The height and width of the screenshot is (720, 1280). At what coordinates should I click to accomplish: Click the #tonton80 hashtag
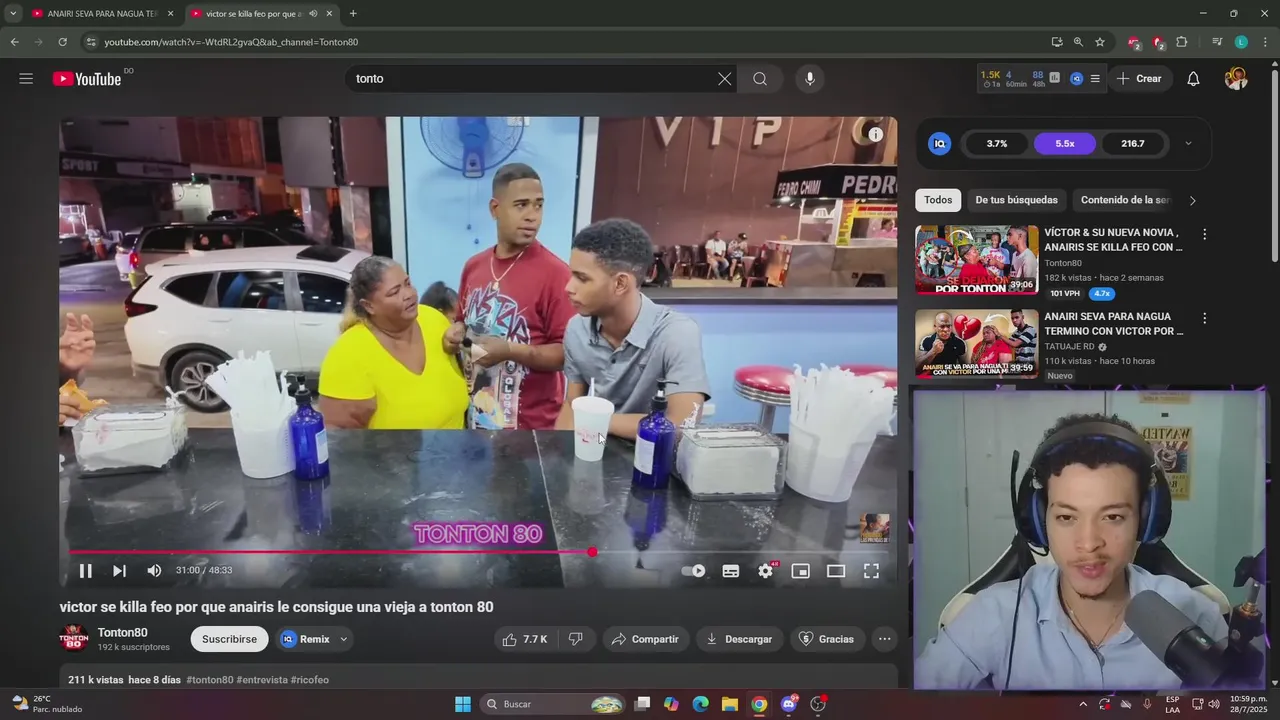coord(210,680)
